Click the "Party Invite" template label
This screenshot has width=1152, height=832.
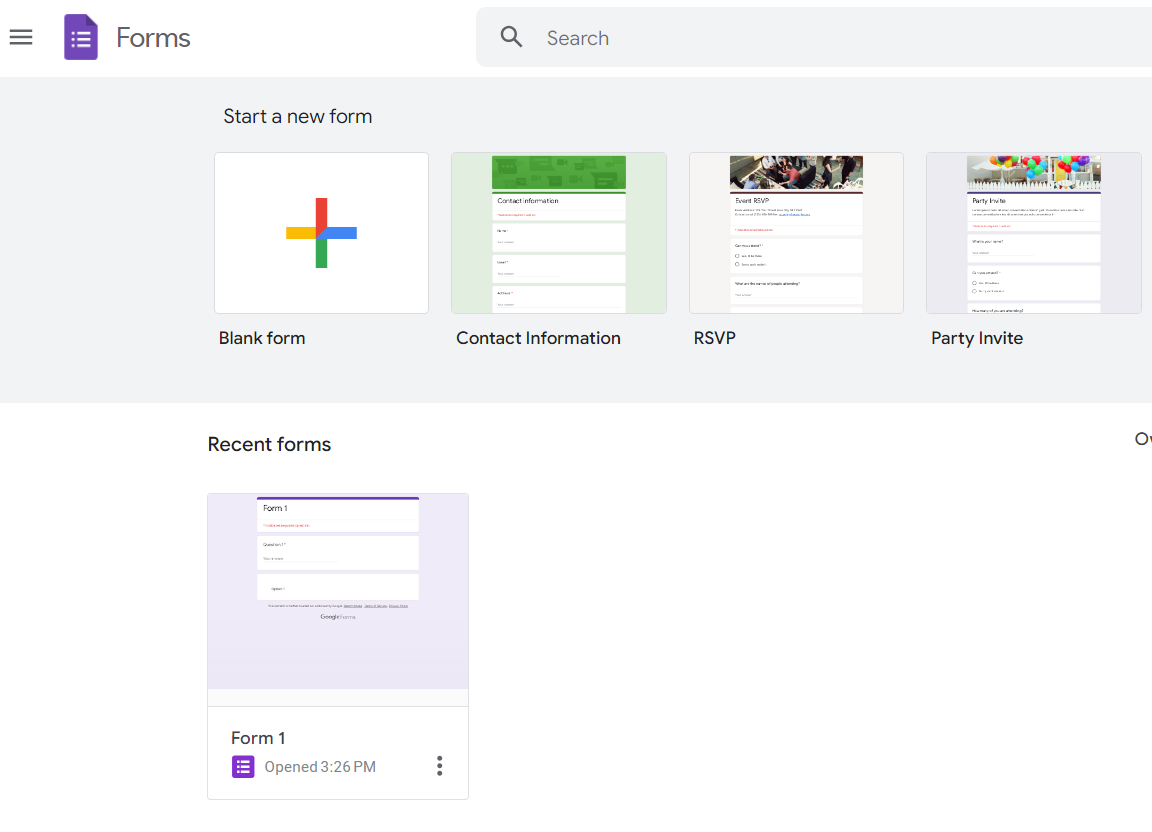click(x=976, y=338)
